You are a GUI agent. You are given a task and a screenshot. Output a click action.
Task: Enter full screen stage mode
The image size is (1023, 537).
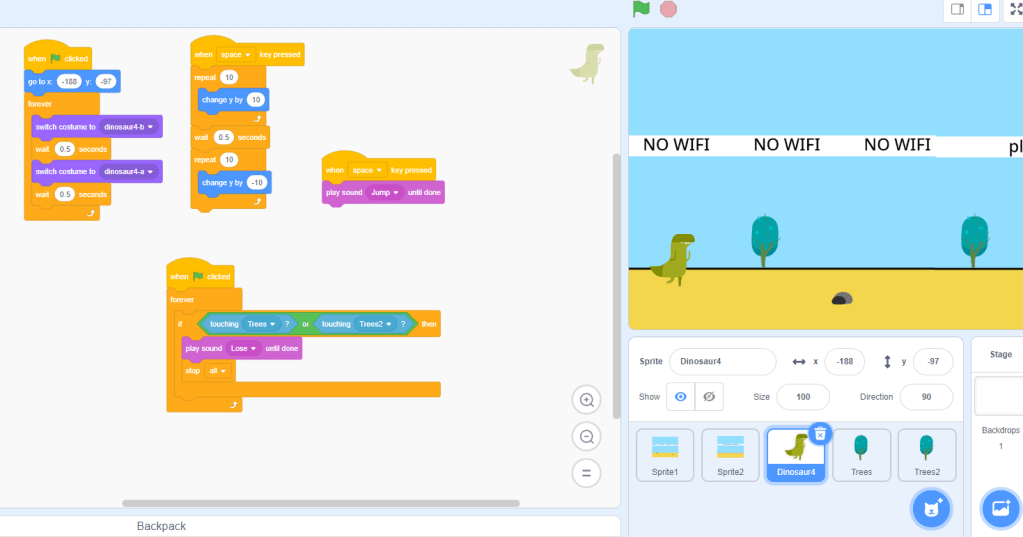click(1016, 9)
